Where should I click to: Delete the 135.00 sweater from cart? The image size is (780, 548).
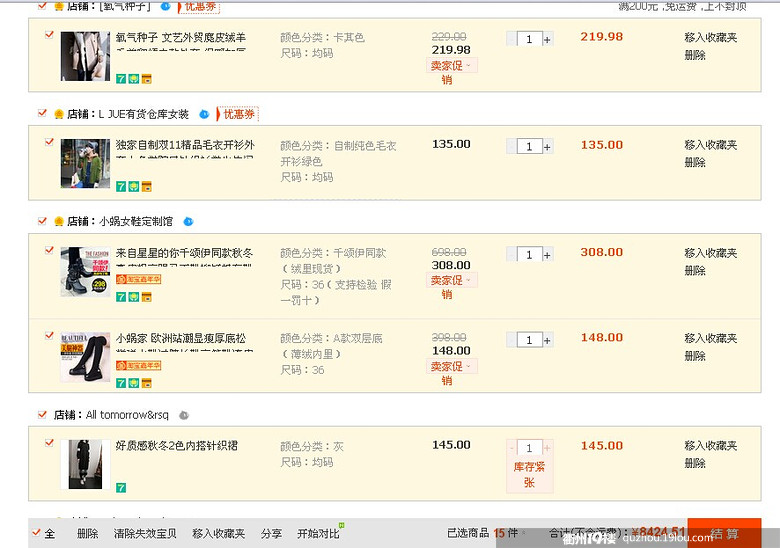point(695,162)
